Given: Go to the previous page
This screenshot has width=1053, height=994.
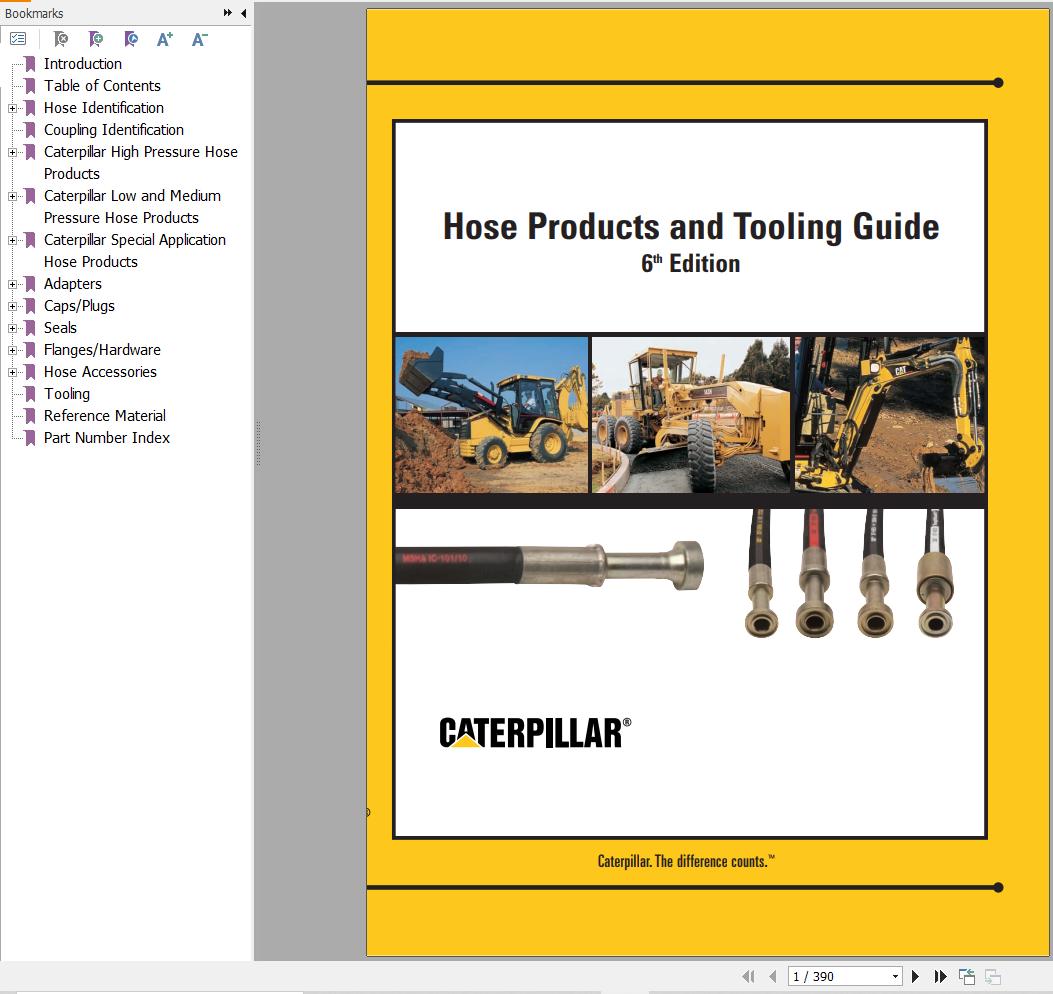Looking at the screenshot, I should (773, 976).
